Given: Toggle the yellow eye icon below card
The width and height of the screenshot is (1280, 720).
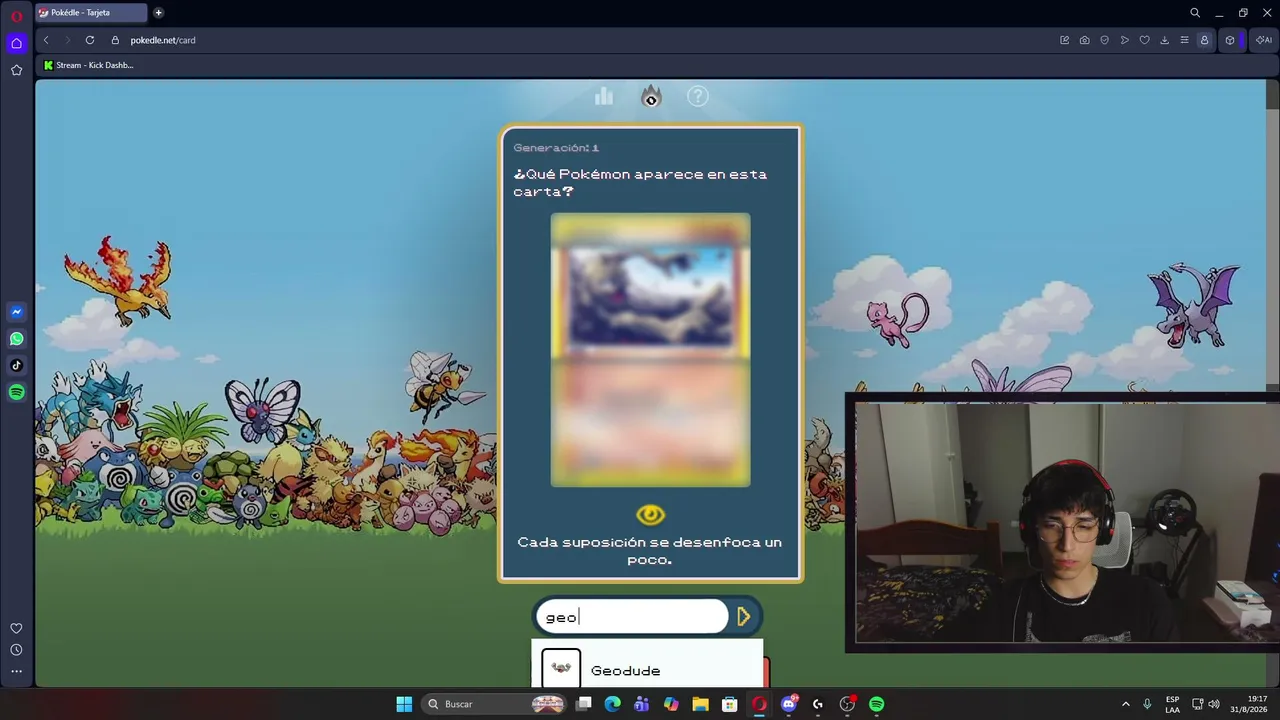Looking at the screenshot, I should coord(650,514).
